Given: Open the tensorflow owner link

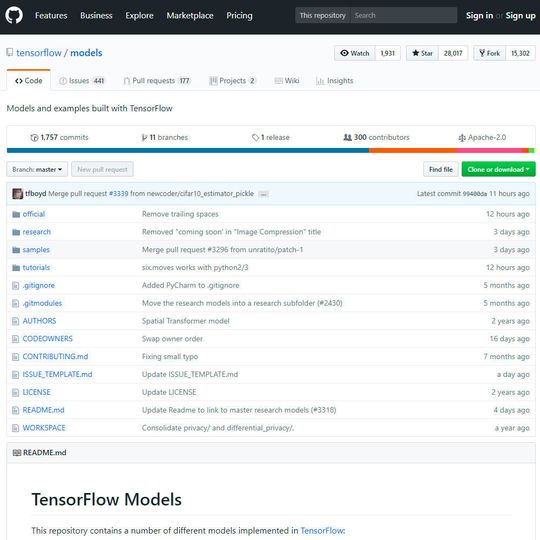Looking at the screenshot, I should [39, 53].
